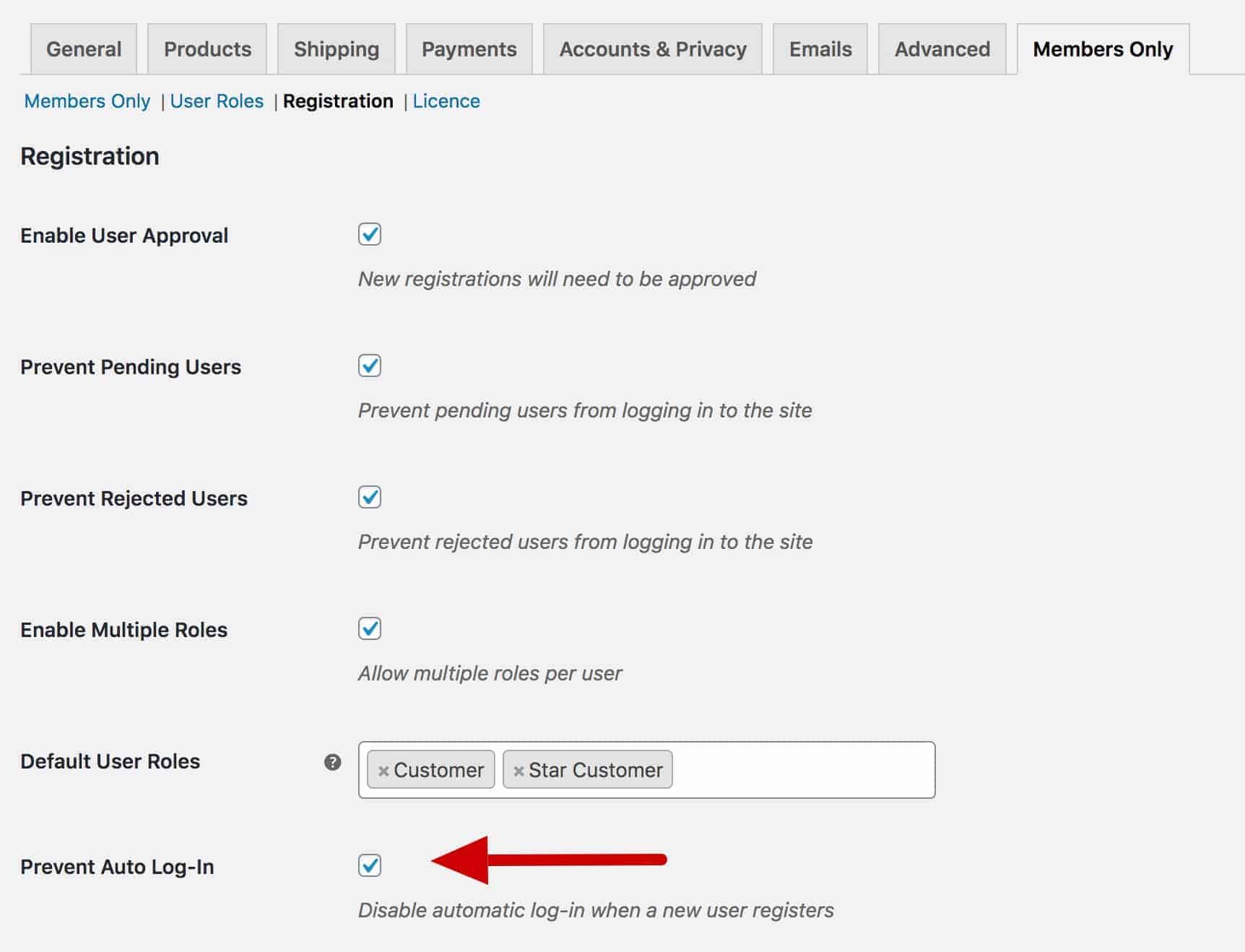Open the Members Only section link
This screenshot has height=952, width=1245.
[x=86, y=101]
